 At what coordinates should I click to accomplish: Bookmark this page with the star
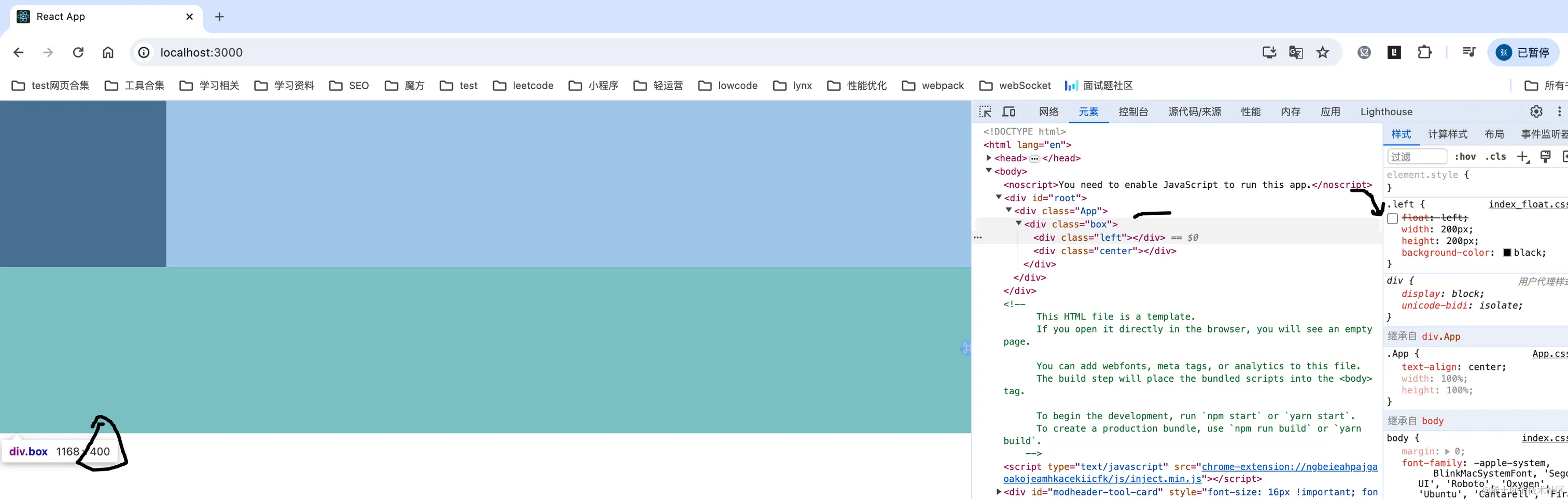pyautogui.click(x=1323, y=52)
